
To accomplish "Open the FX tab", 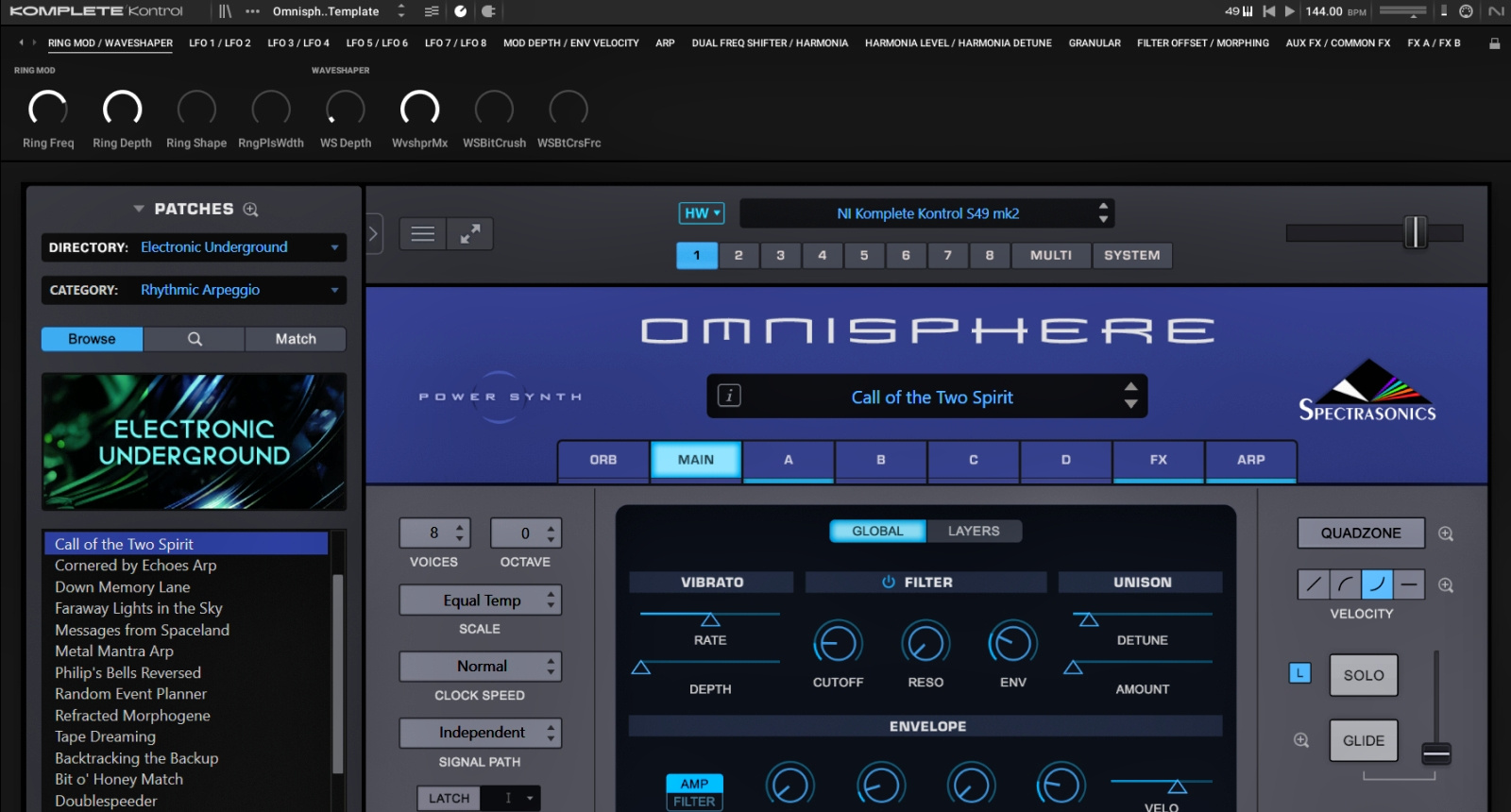I will tap(1159, 460).
